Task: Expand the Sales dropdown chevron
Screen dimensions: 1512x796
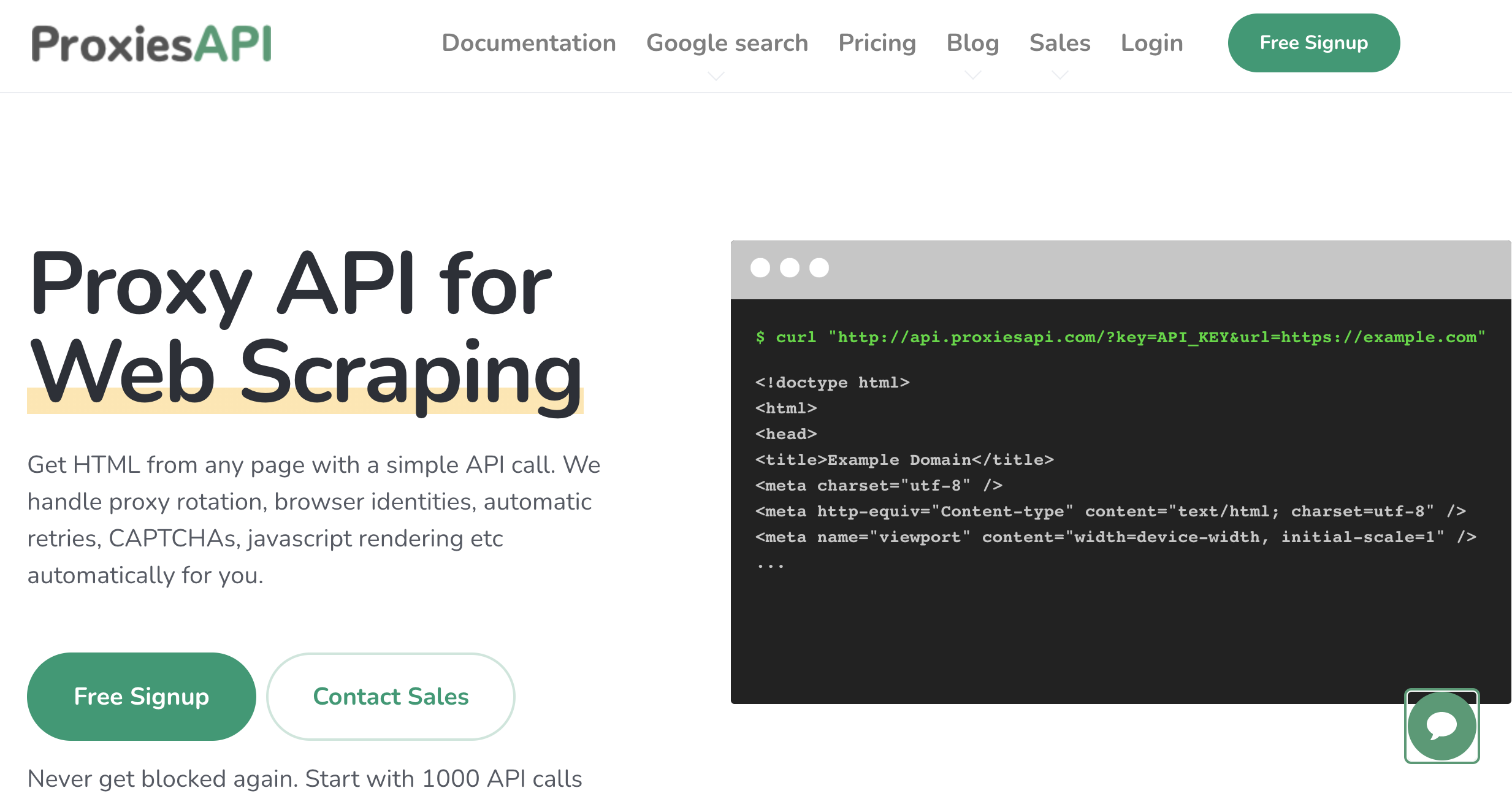Action: (1060, 75)
